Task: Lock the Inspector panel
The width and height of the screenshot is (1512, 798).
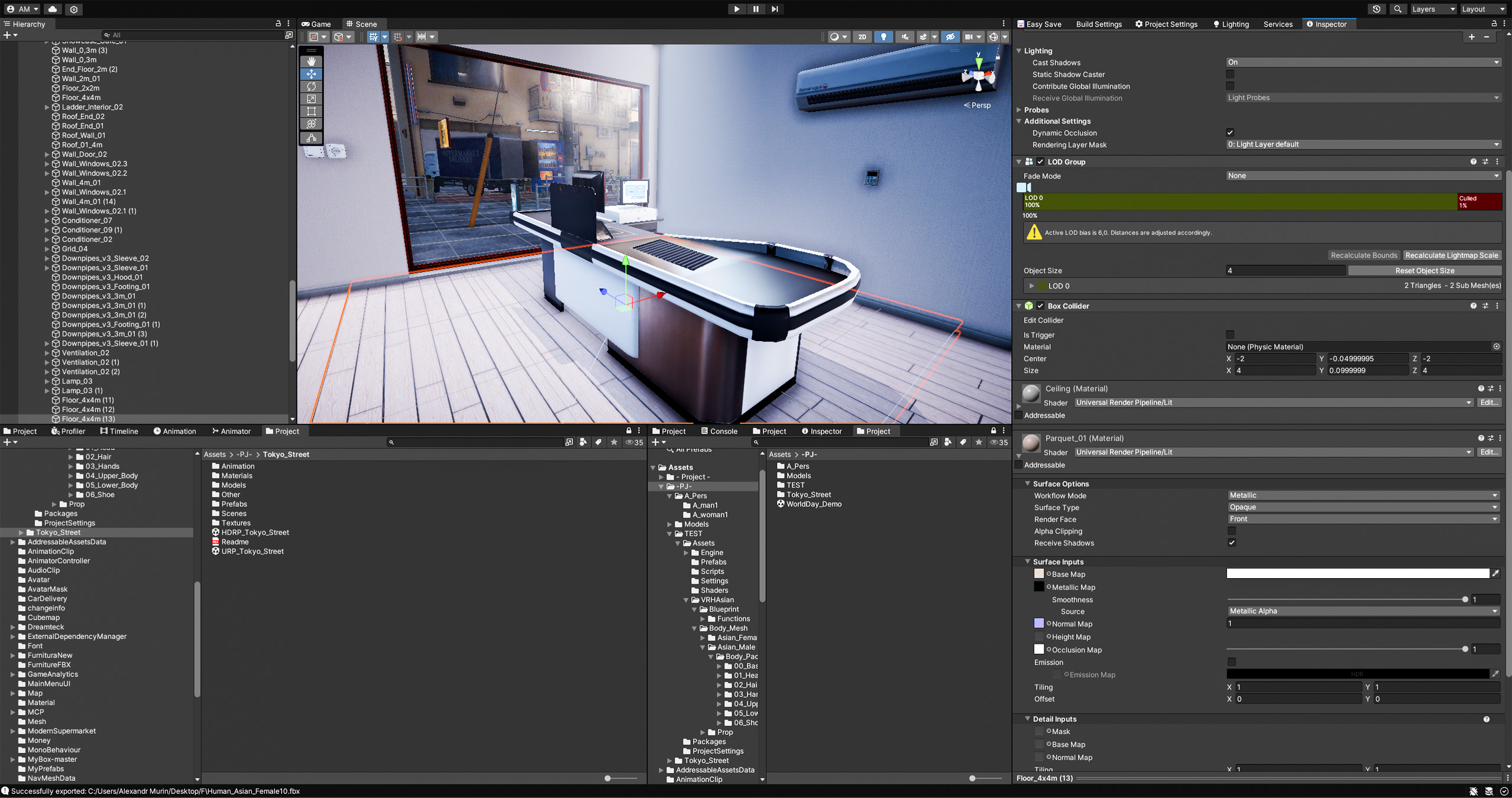Action: coord(1494,24)
